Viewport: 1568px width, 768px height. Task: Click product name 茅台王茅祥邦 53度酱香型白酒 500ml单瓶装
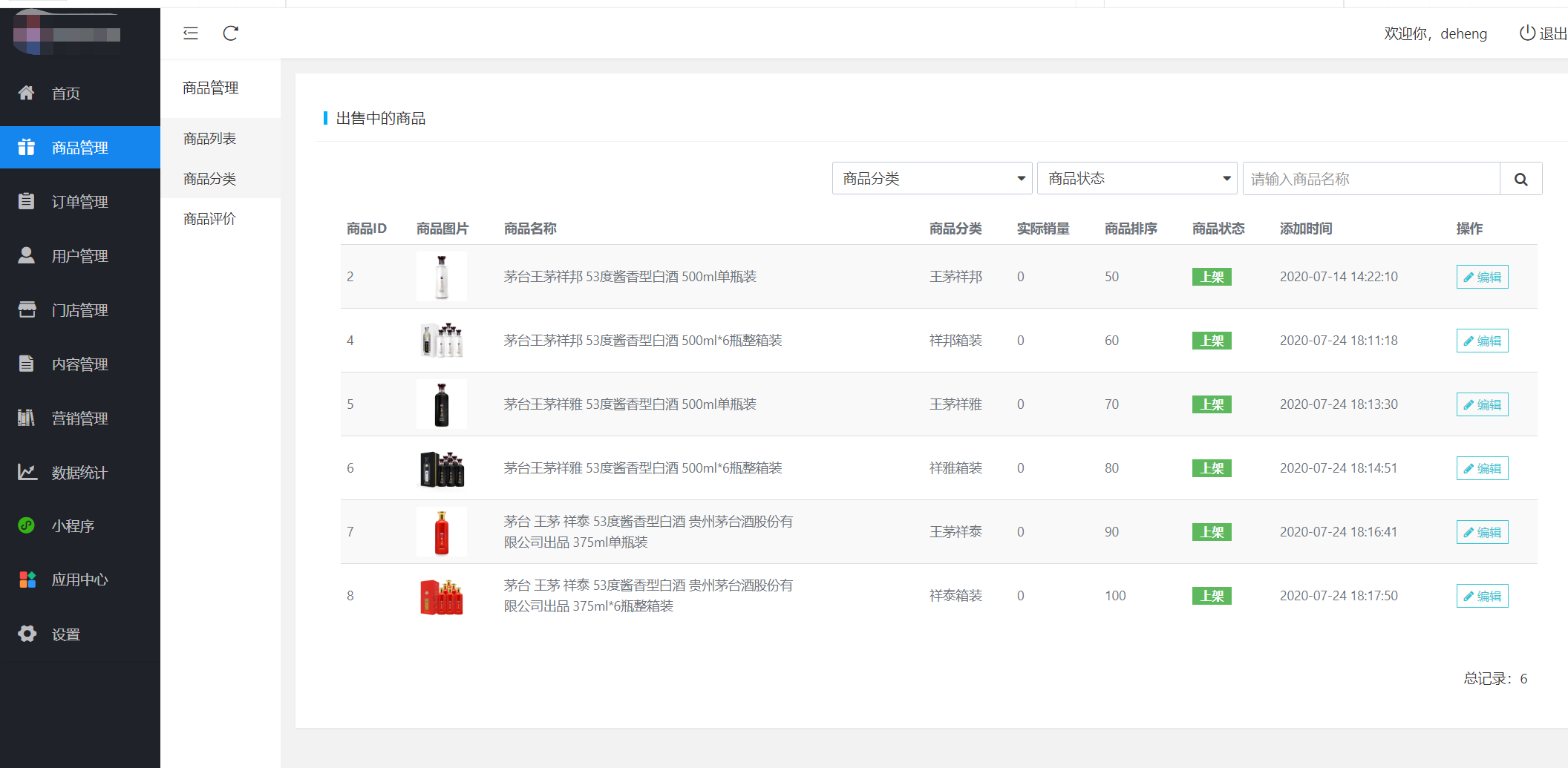point(630,277)
